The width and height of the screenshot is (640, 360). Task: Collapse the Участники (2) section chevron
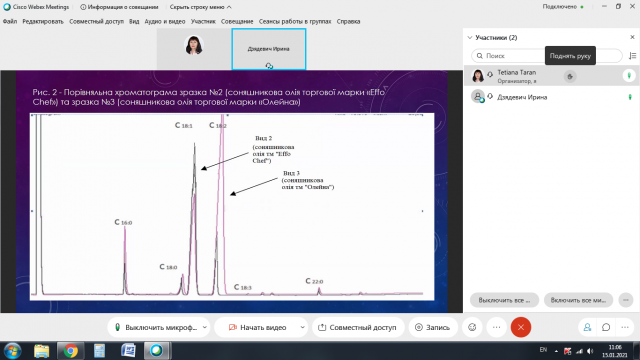tap(470, 38)
